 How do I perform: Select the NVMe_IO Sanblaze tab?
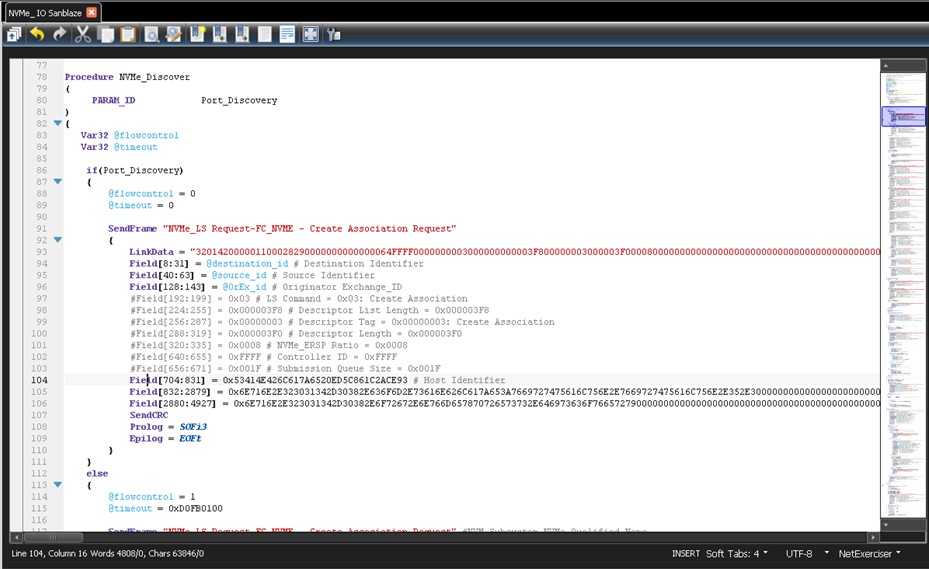tap(45, 12)
